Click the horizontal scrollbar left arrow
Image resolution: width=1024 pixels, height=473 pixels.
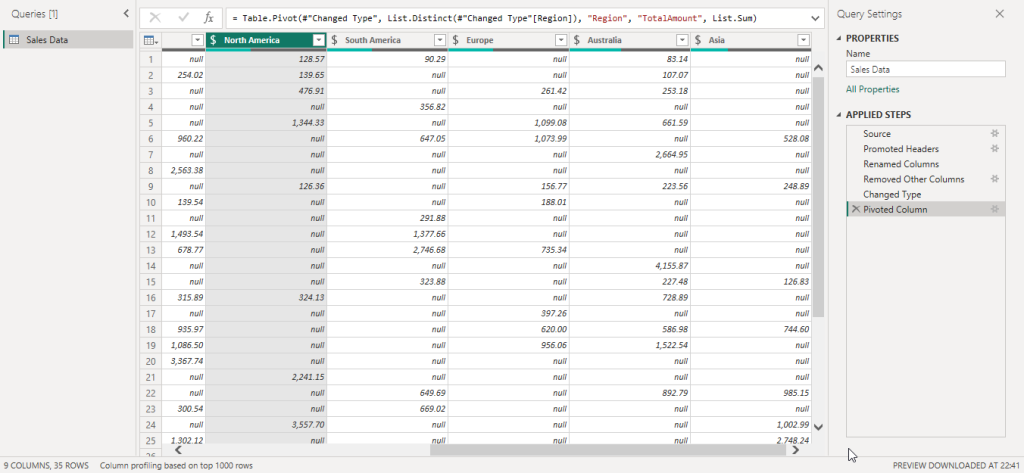point(178,450)
